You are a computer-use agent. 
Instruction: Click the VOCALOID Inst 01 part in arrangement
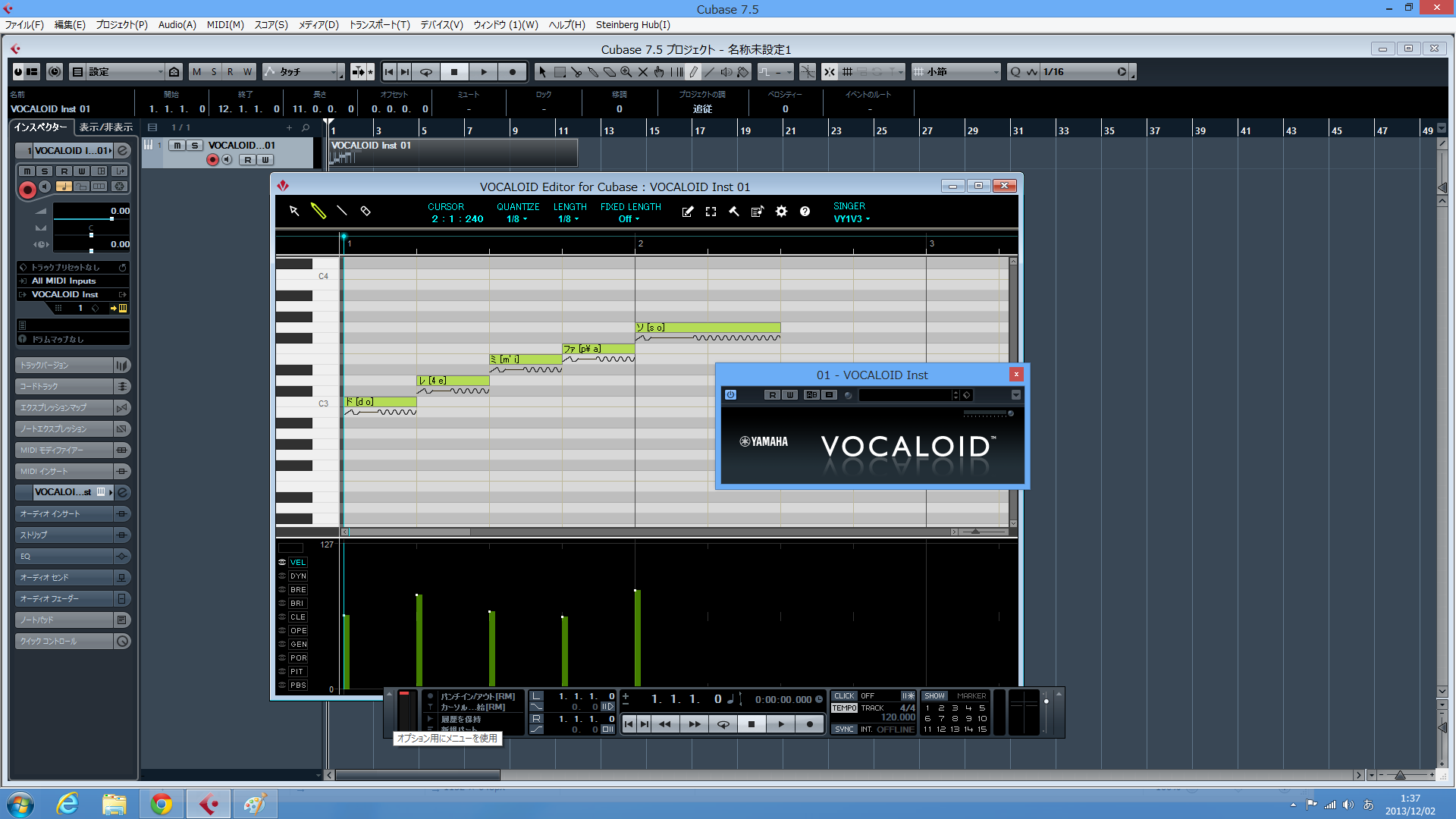coord(453,152)
